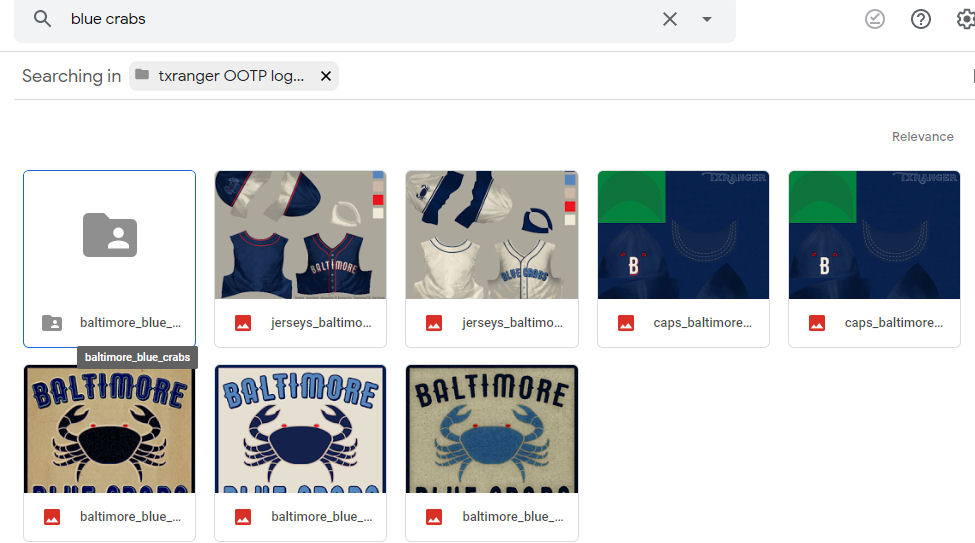Open the baltimore_blue_crabs shared folder
Screen dimensions: 975x543
[x=109, y=236]
